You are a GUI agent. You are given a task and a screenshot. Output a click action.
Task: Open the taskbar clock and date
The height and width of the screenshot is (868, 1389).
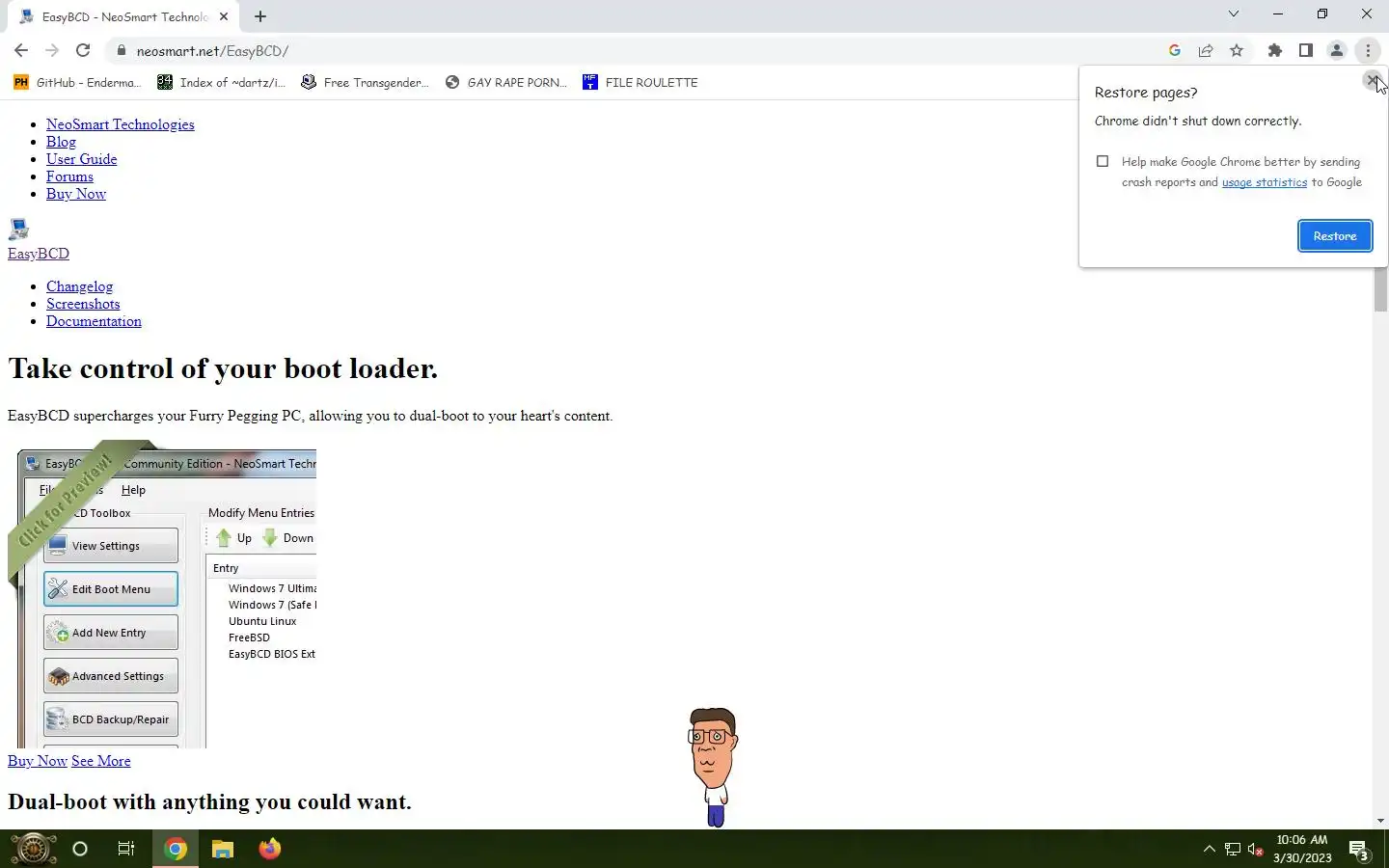click(1302, 849)
